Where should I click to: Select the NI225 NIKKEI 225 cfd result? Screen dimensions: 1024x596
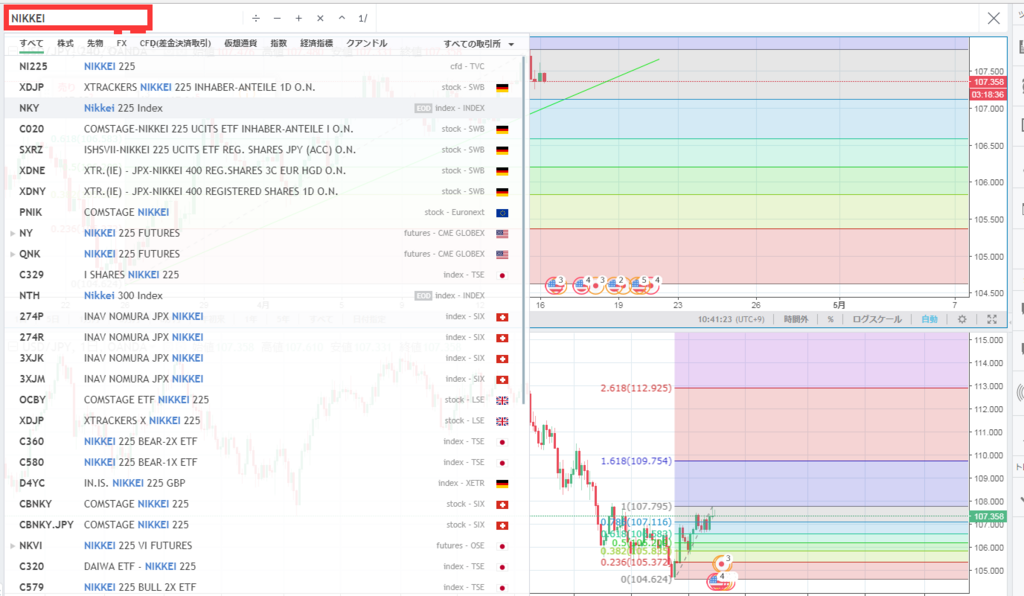coord(263,67)
